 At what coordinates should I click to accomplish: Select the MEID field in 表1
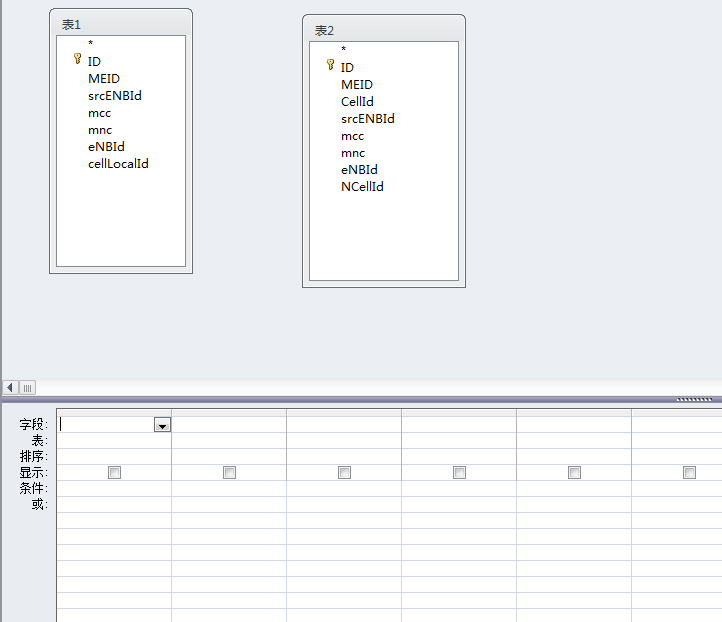(x=104, y=79)
